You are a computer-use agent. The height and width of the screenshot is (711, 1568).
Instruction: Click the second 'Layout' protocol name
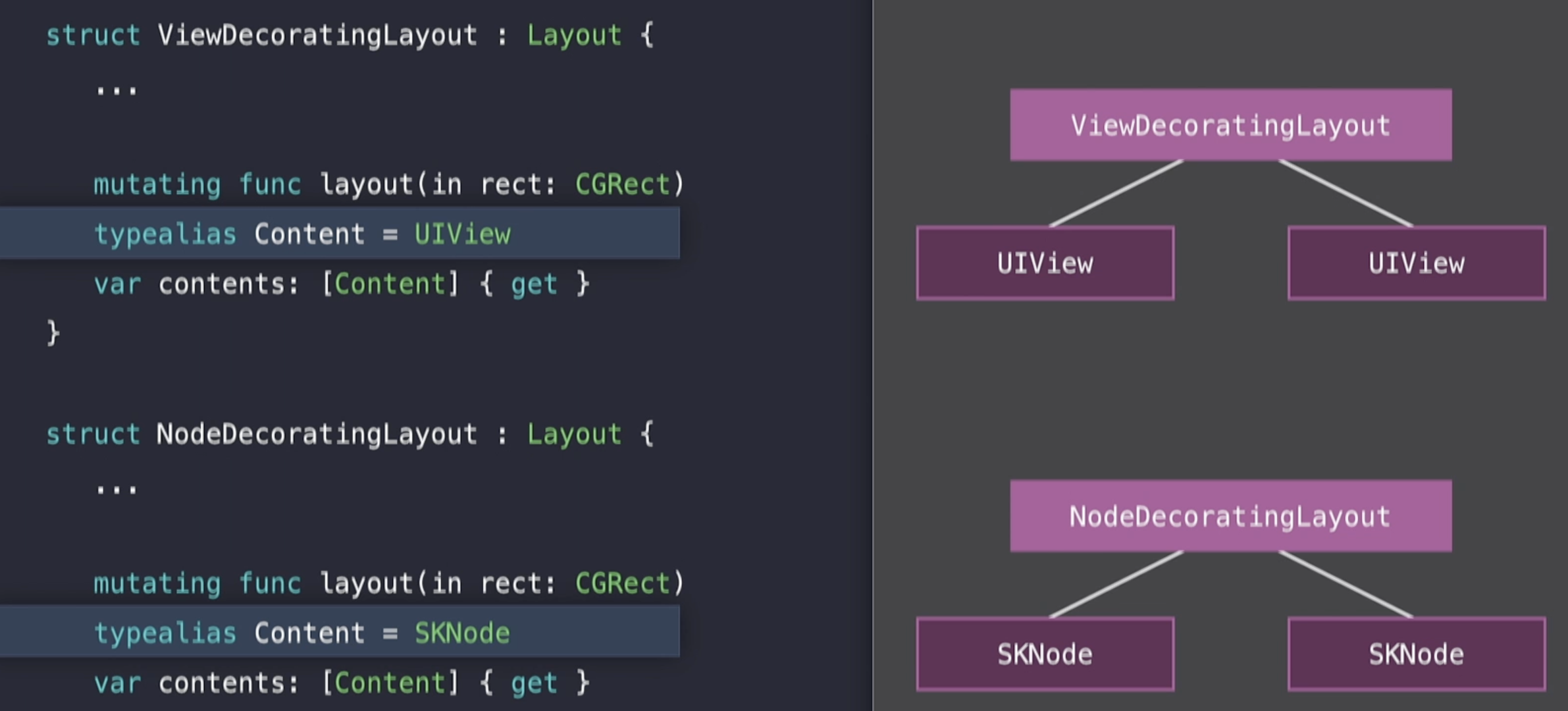[574, 434]
